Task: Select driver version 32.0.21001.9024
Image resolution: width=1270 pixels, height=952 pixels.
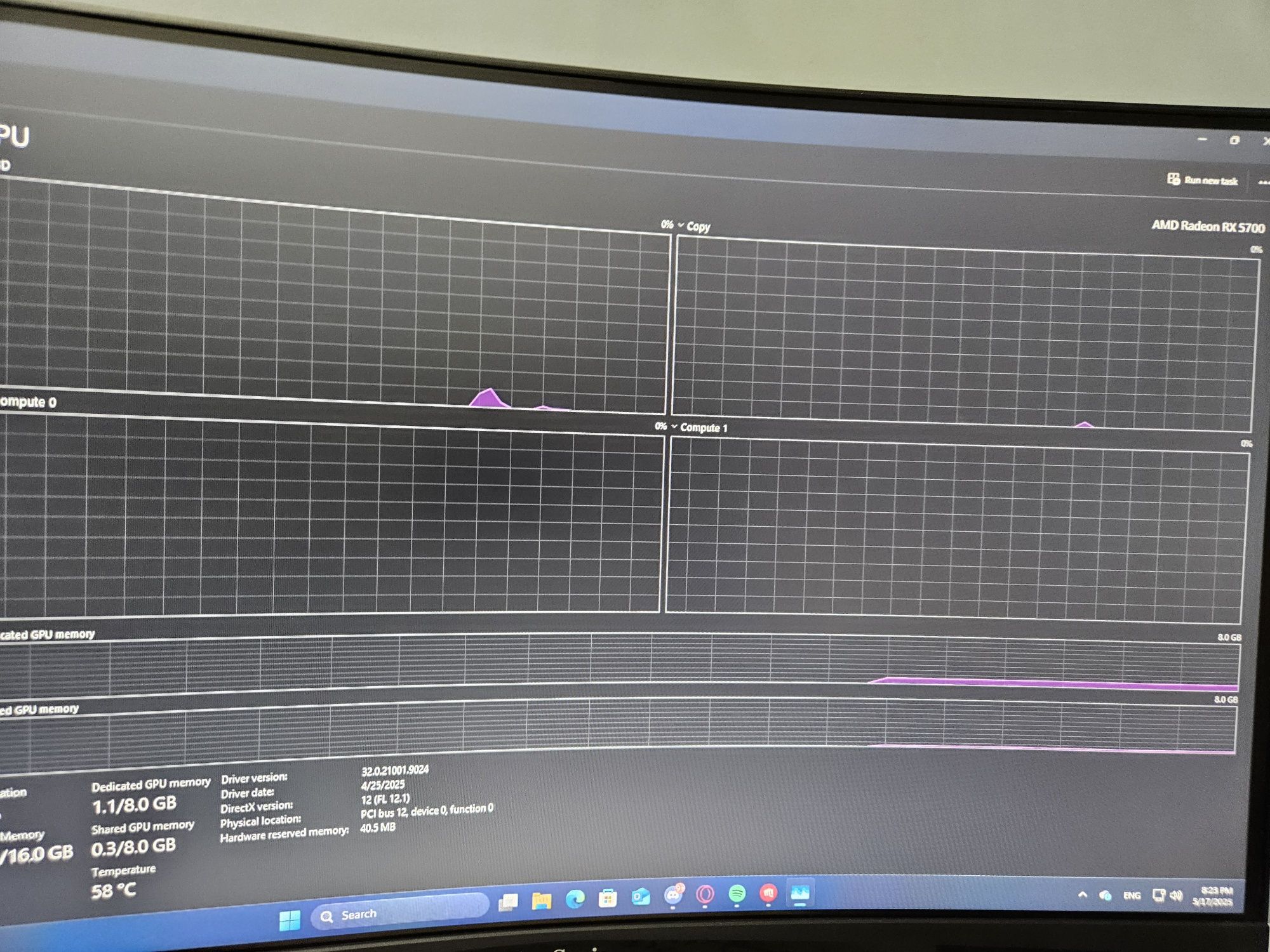Action: (x=395, y=770)
